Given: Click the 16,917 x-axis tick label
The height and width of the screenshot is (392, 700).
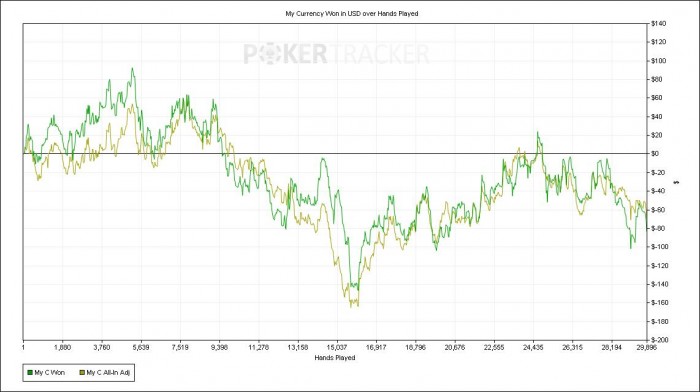Looking at the screenshot, I should point(376,347).
